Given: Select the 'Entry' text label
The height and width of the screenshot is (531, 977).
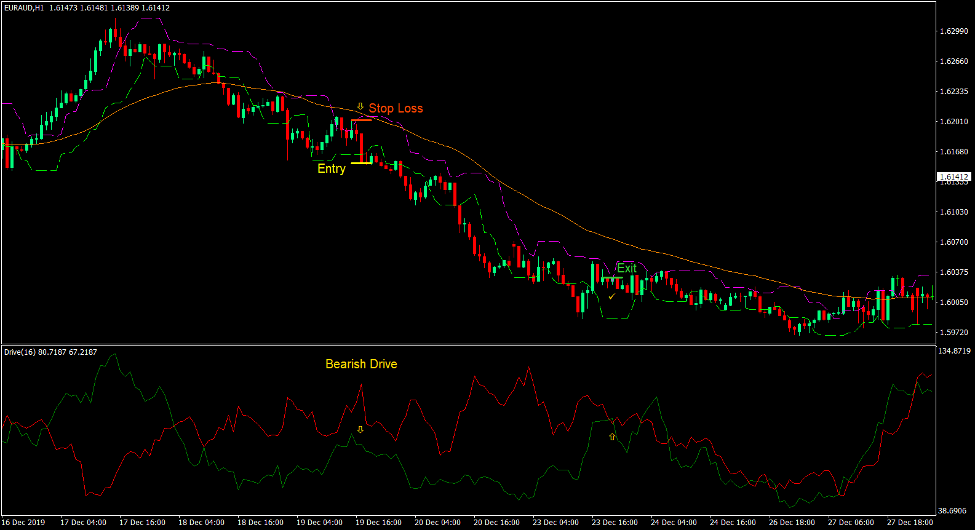Looking at the screenshot, I should pyautogui.click(x=331, y=169).
